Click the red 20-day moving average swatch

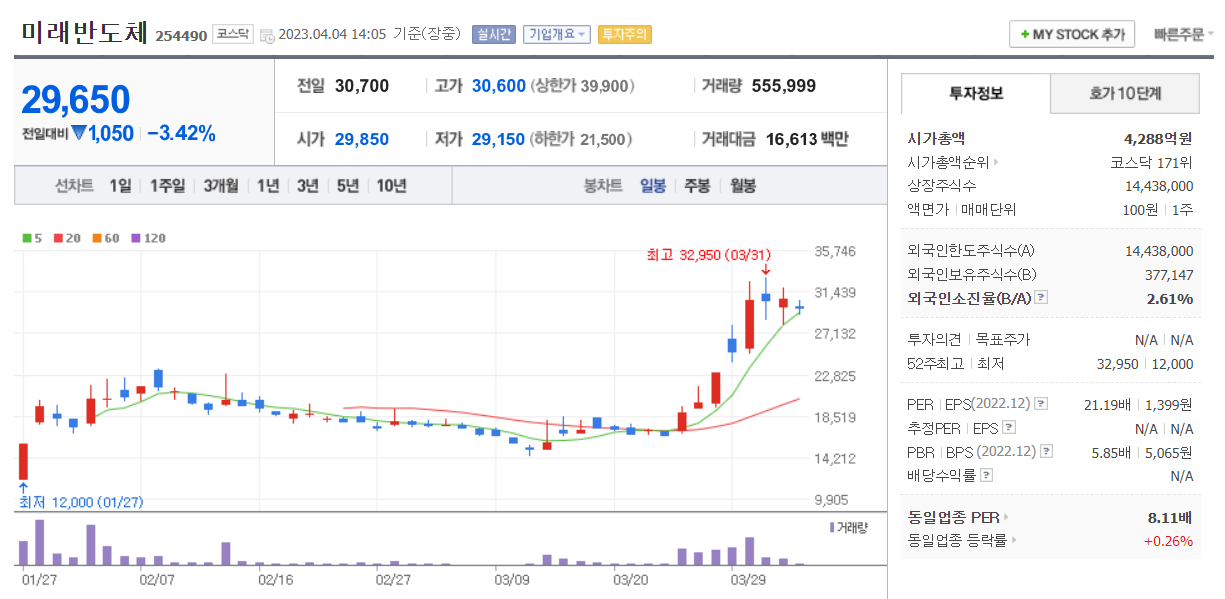pyautogui.click(x=58, y=238)
